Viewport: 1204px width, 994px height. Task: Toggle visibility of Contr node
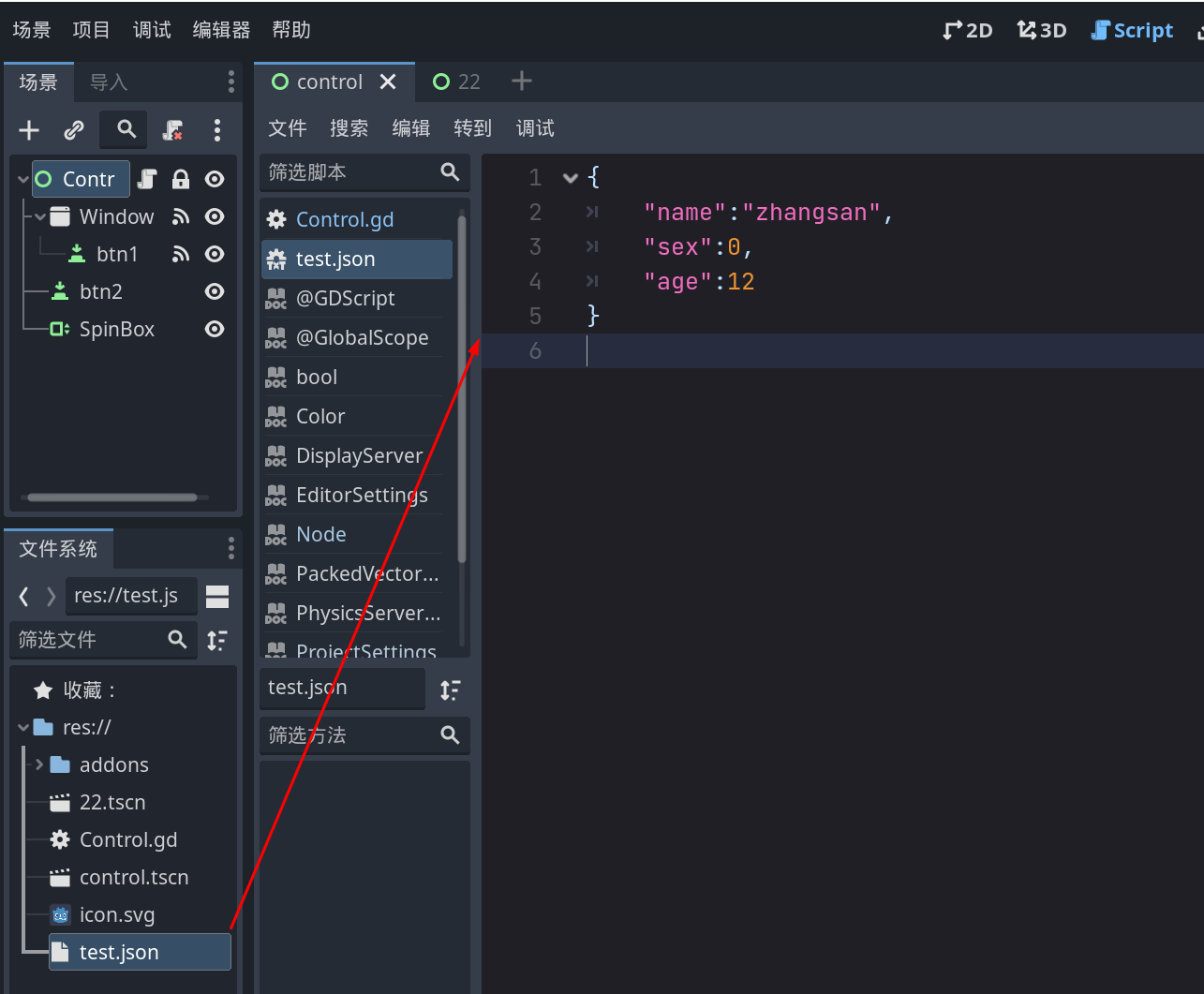(x=215, y=179)
